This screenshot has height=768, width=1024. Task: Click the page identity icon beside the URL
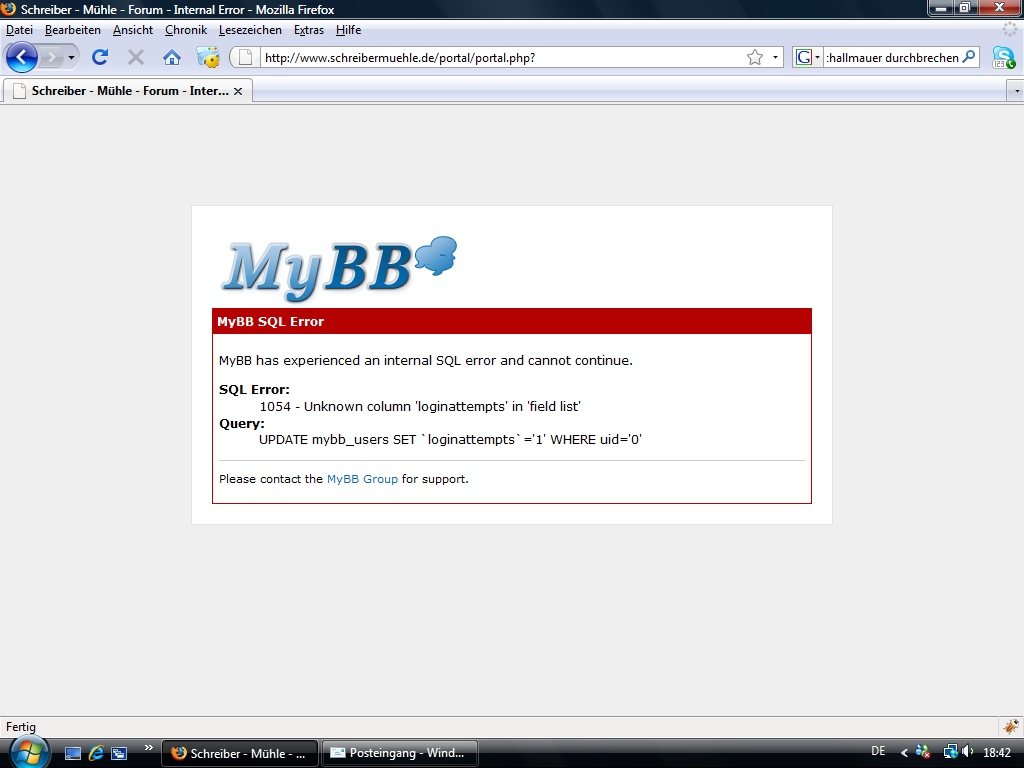pyautogui.click(x=246, y=57)
